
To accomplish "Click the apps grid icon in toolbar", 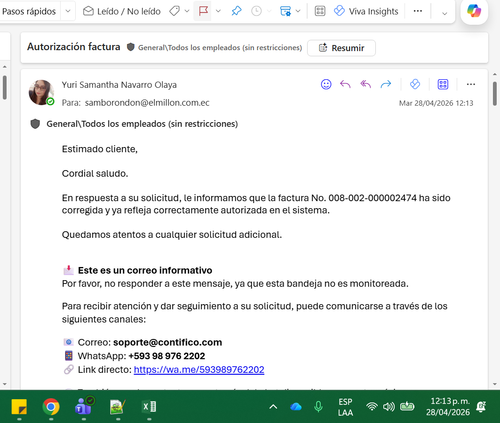I will (320, 11).
